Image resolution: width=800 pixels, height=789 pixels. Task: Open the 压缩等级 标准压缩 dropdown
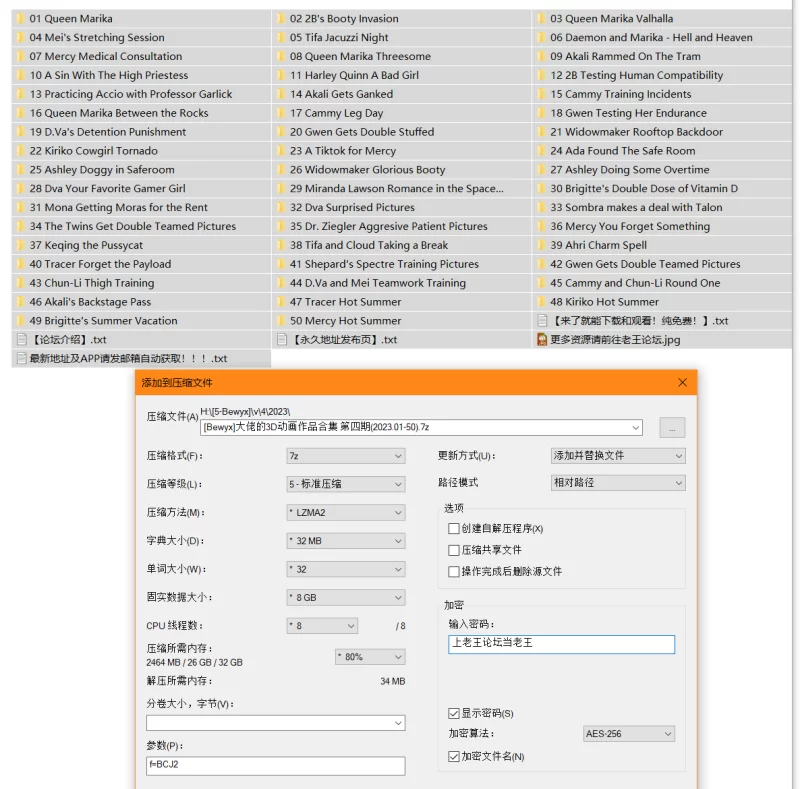[x=346, y=484]
